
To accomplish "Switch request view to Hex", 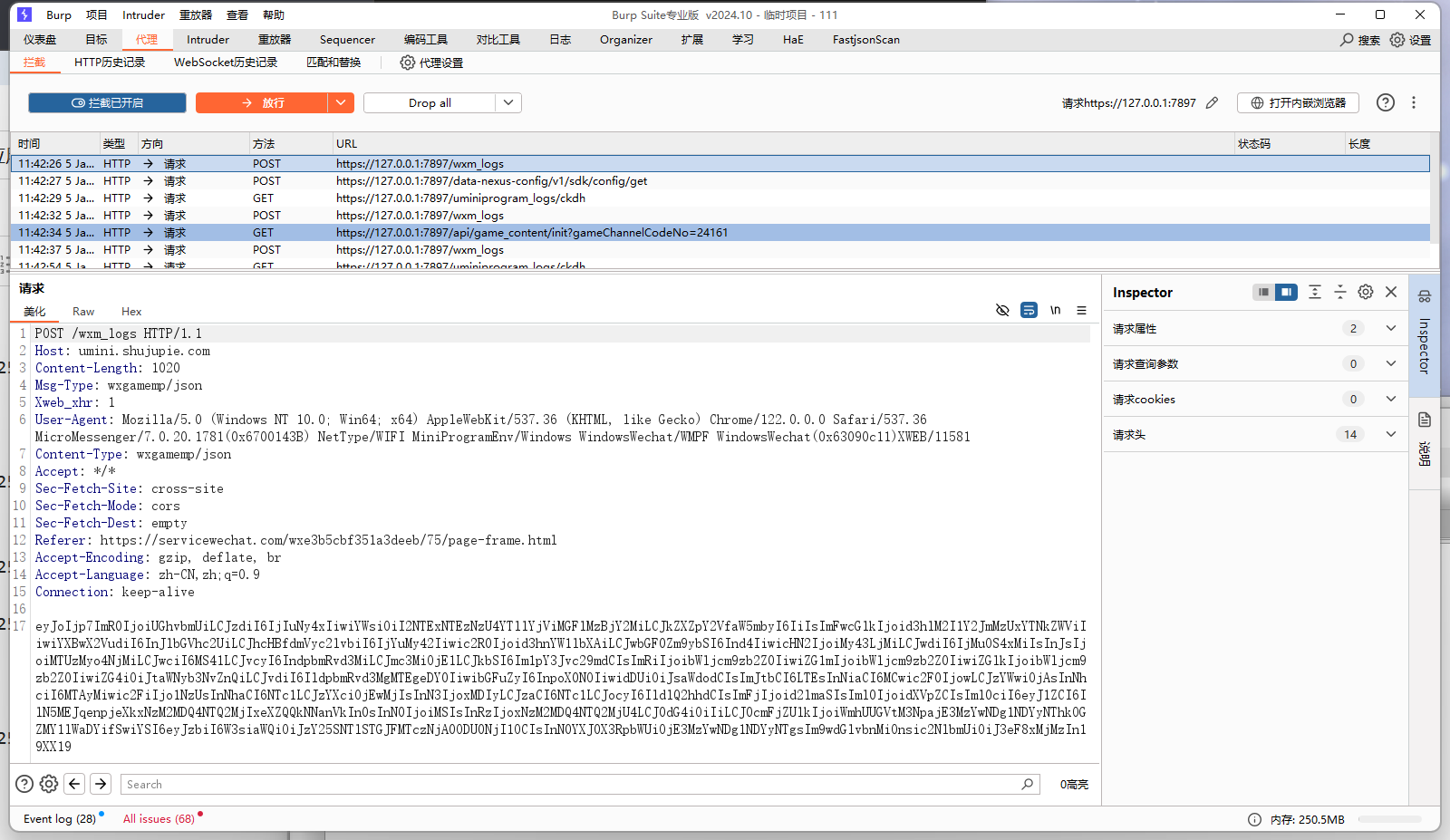I will click(131, 312).
